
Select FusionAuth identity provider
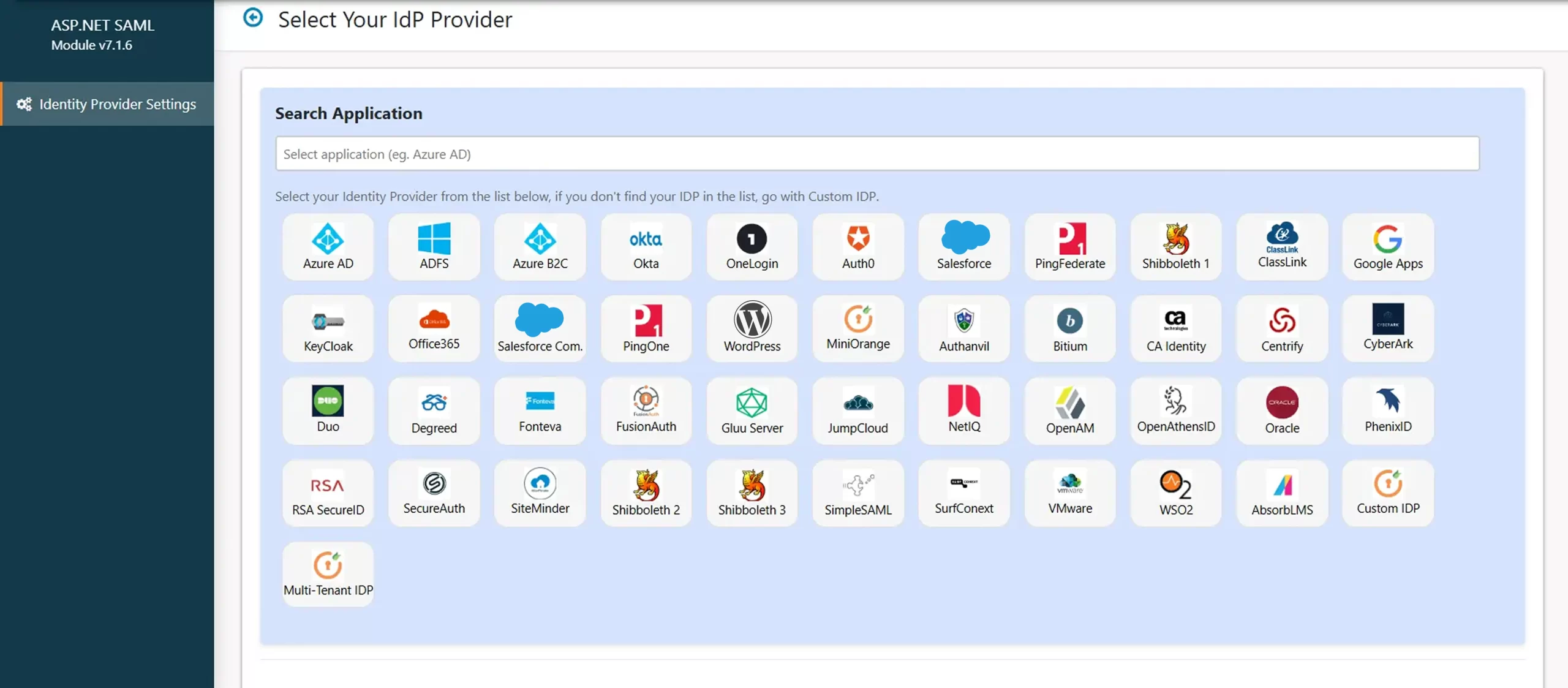[x=646, y=411]
